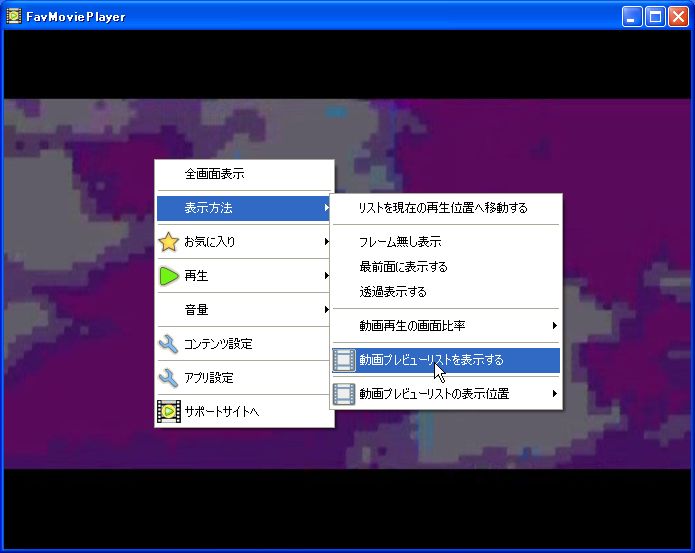This screenshot has width=695, height=553.
Task: Open the 表示方法 submenu entry
Action: [x=243, y=208]
